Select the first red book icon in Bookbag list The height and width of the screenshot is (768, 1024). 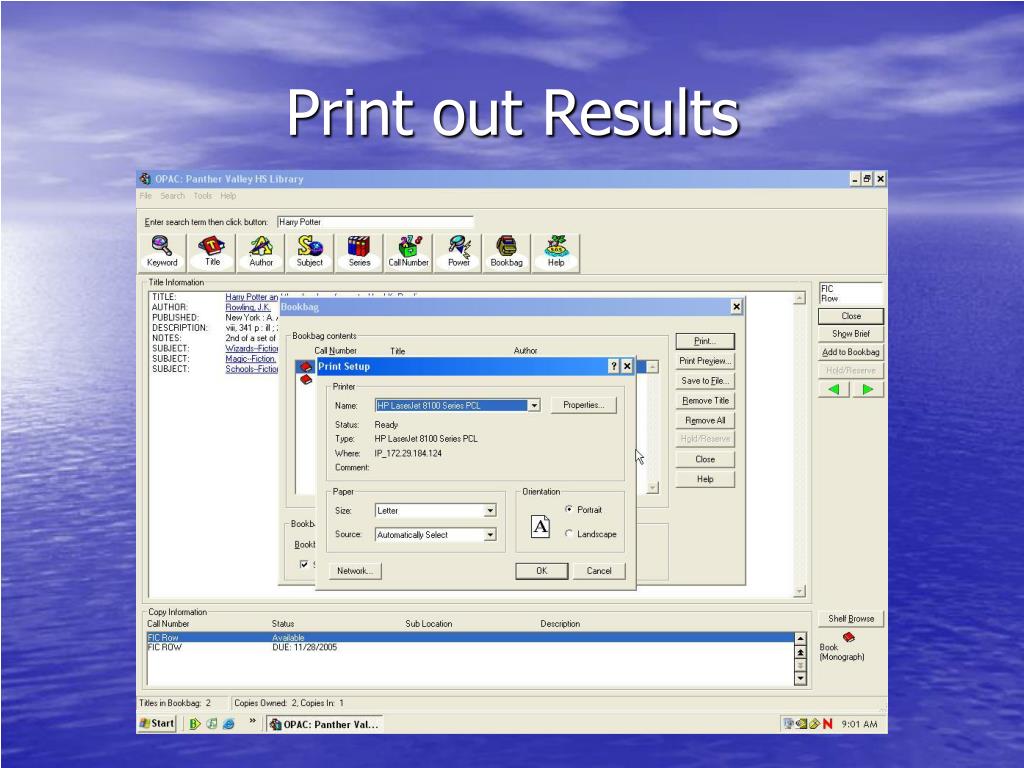coord(305,367)
